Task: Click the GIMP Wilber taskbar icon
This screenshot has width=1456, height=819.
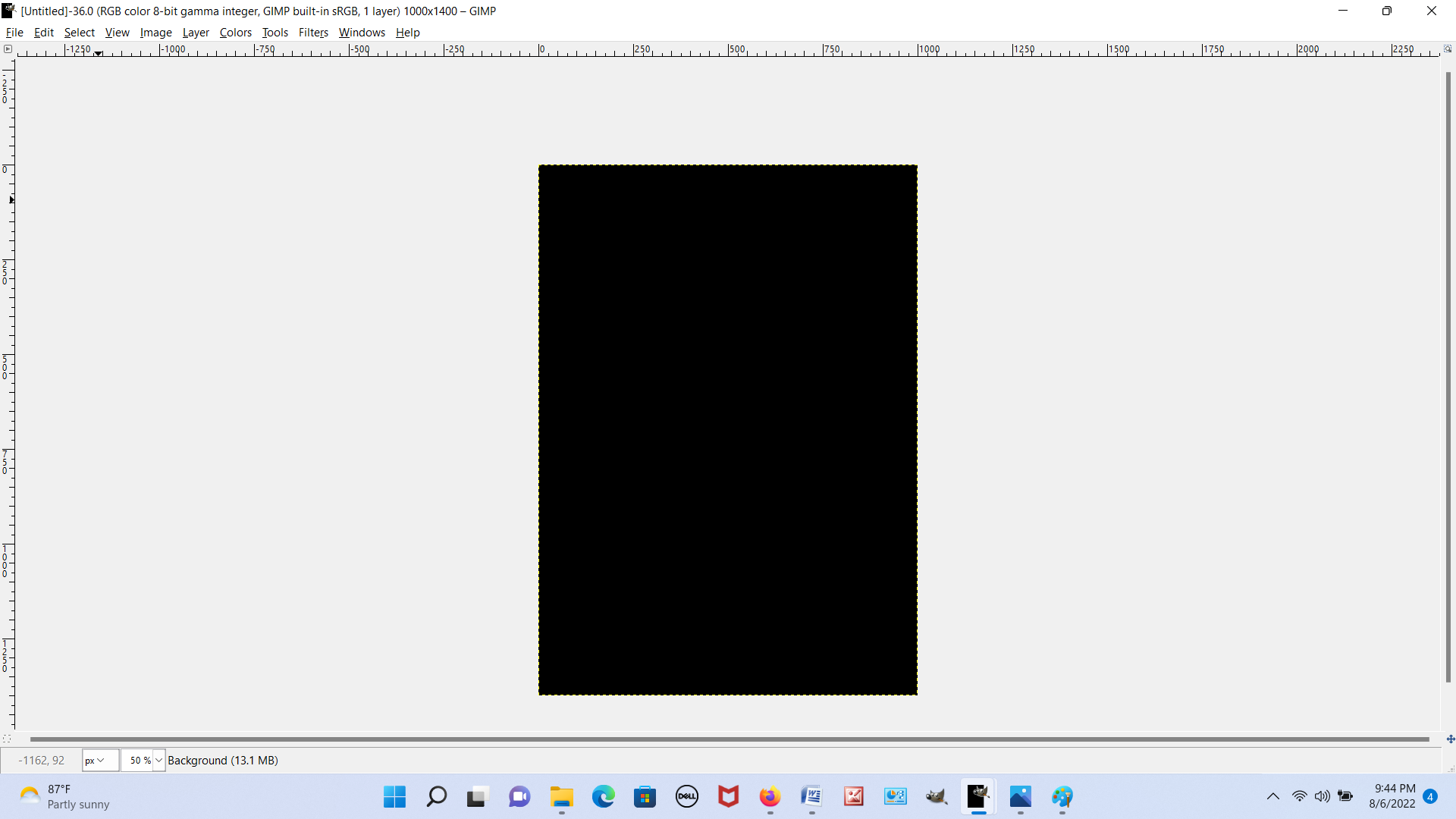Action: [x=937, y=797]
